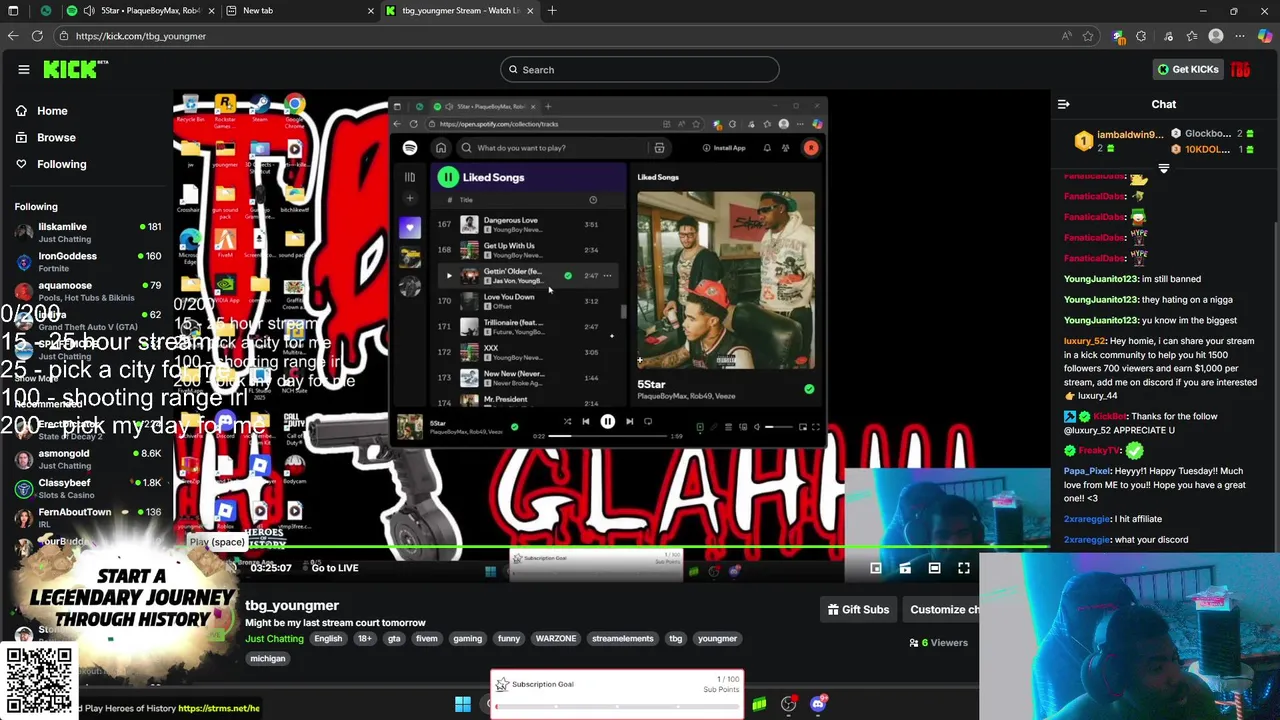Viewport: 1280px width, 720px height.
Task: Open the Just Chatting category link
Action: (274, 639)
